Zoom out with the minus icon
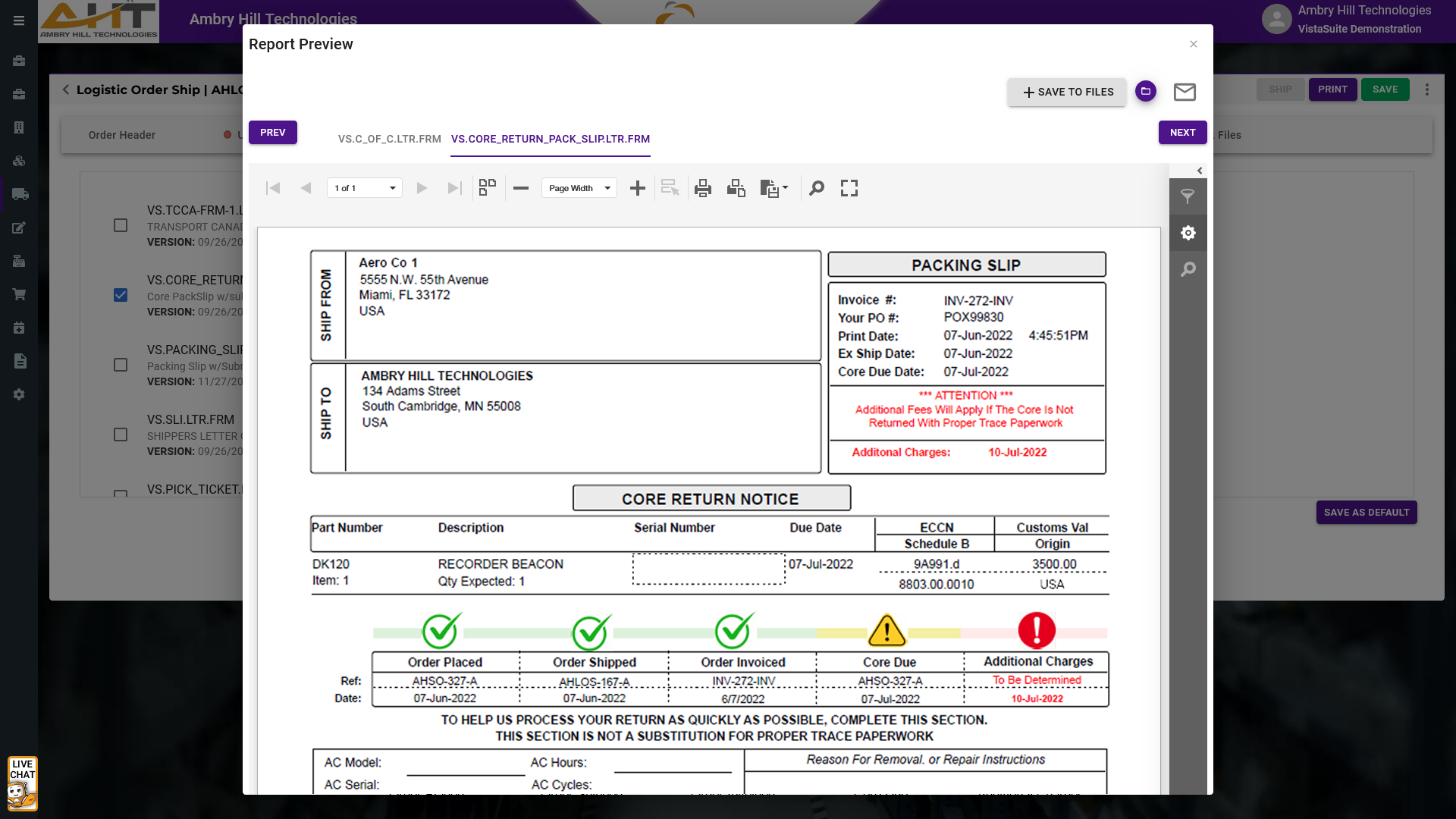1456x819 pixels. [x=520, y=188]
